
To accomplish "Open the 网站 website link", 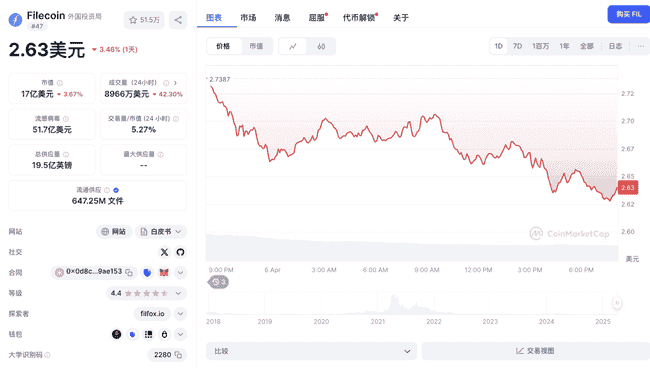I will tap(114, 232).
